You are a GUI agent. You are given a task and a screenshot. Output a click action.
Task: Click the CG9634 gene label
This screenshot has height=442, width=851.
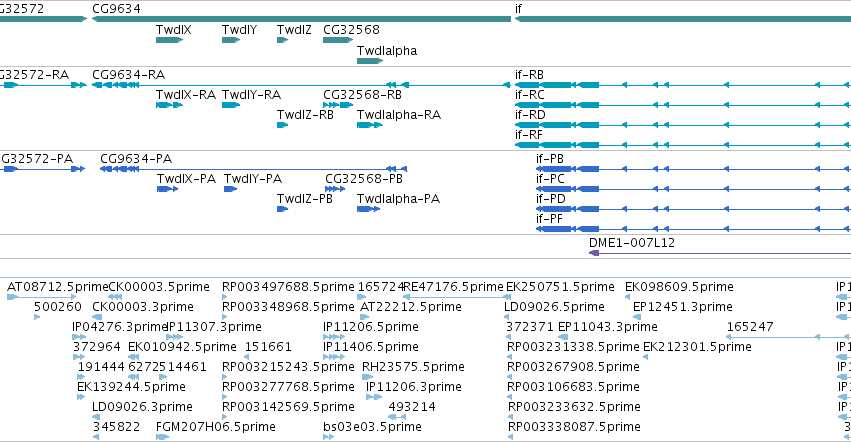(x=116, y=9)
